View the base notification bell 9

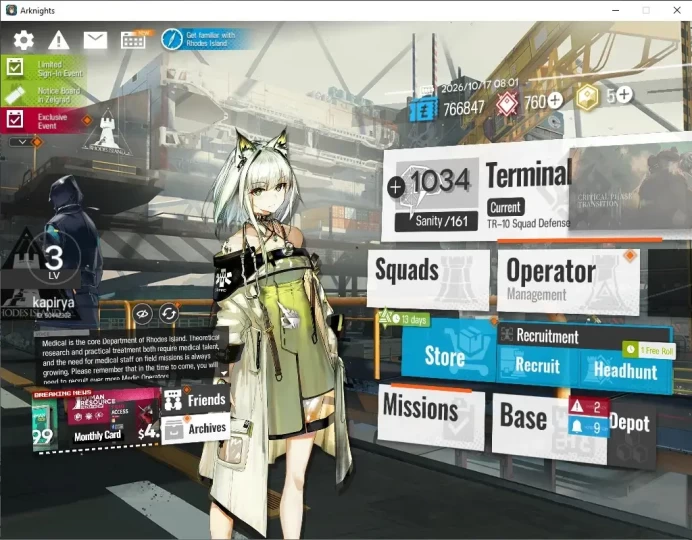coord(588,427)
